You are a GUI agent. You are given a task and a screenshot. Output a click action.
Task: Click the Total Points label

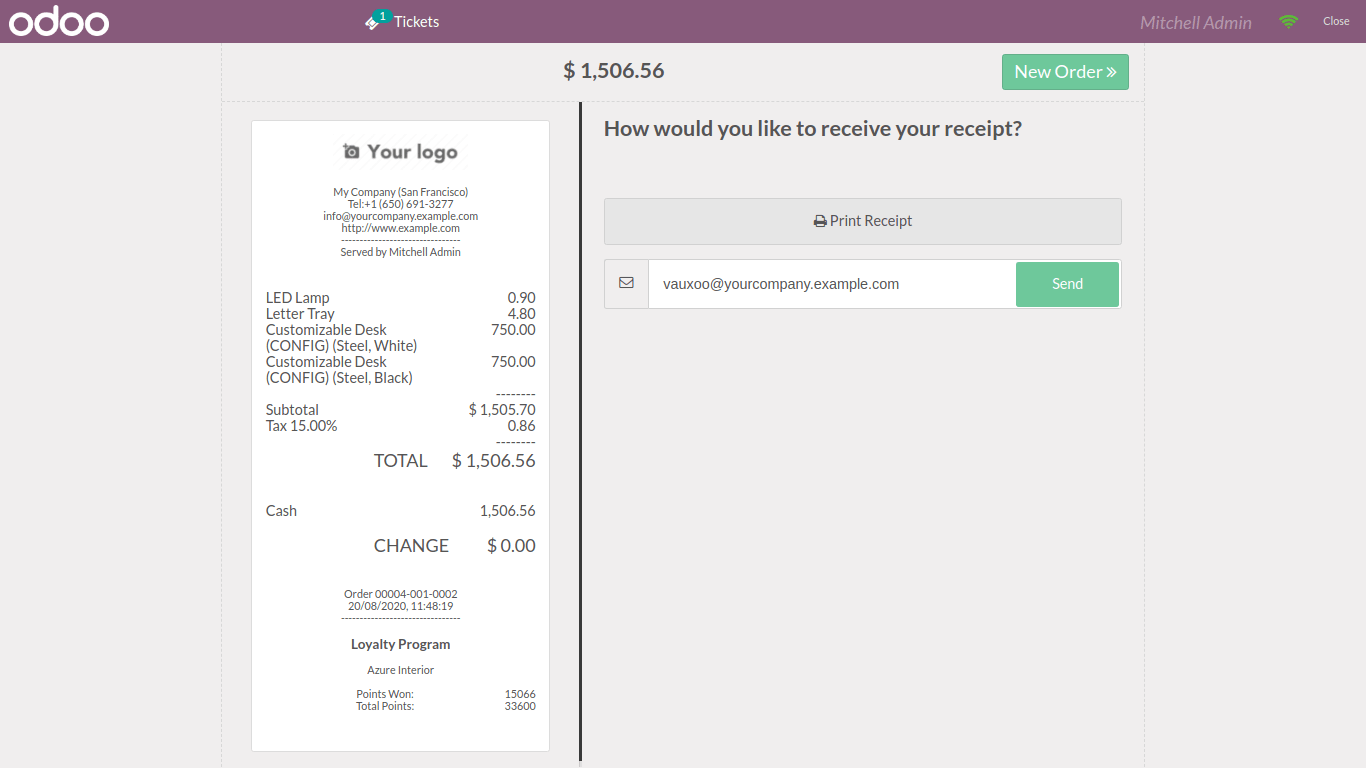coord(385,706)
